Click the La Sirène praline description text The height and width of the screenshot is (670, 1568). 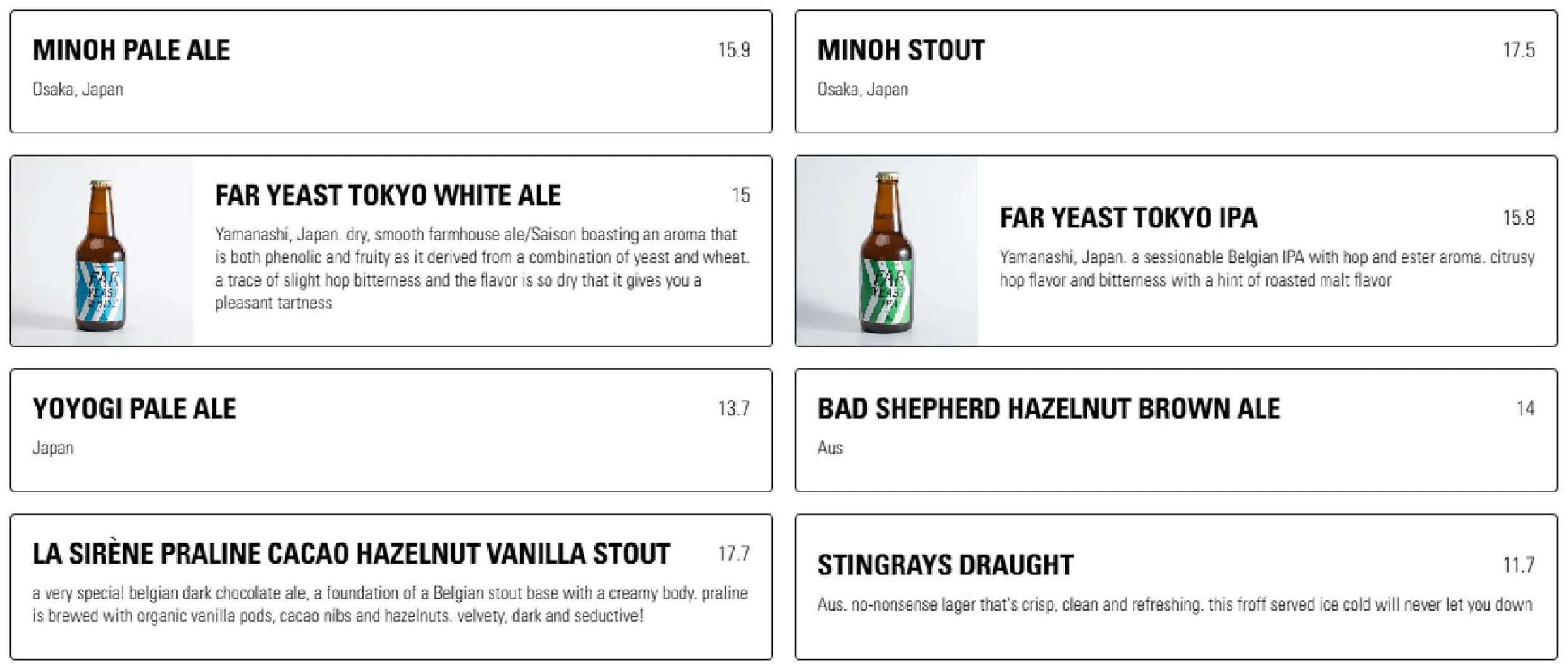(x=390, y=604)
